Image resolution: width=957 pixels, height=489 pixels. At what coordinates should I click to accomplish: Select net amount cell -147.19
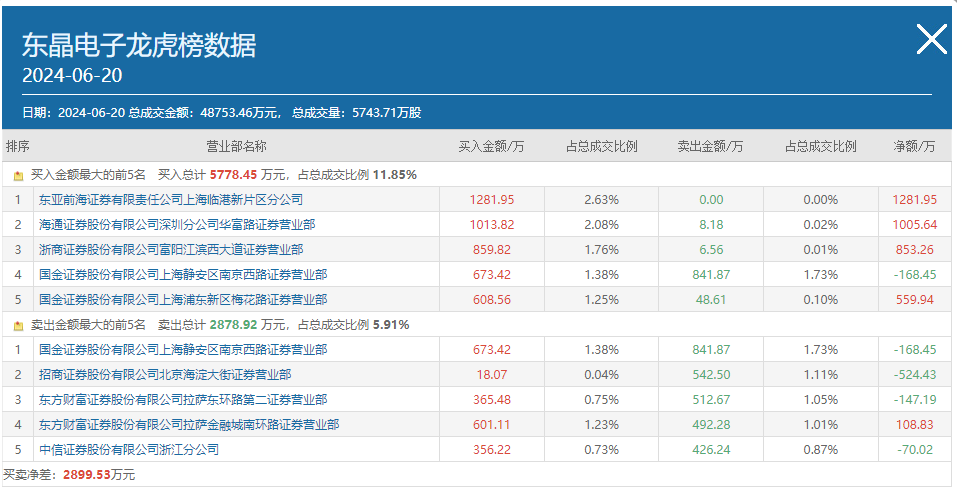(x=915, y=400)
